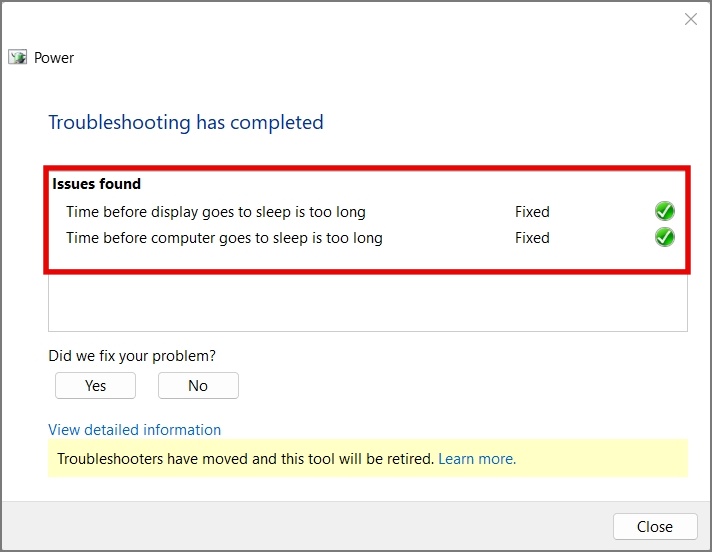Click the gray footer bar beside Close

(x=304, y=526)
